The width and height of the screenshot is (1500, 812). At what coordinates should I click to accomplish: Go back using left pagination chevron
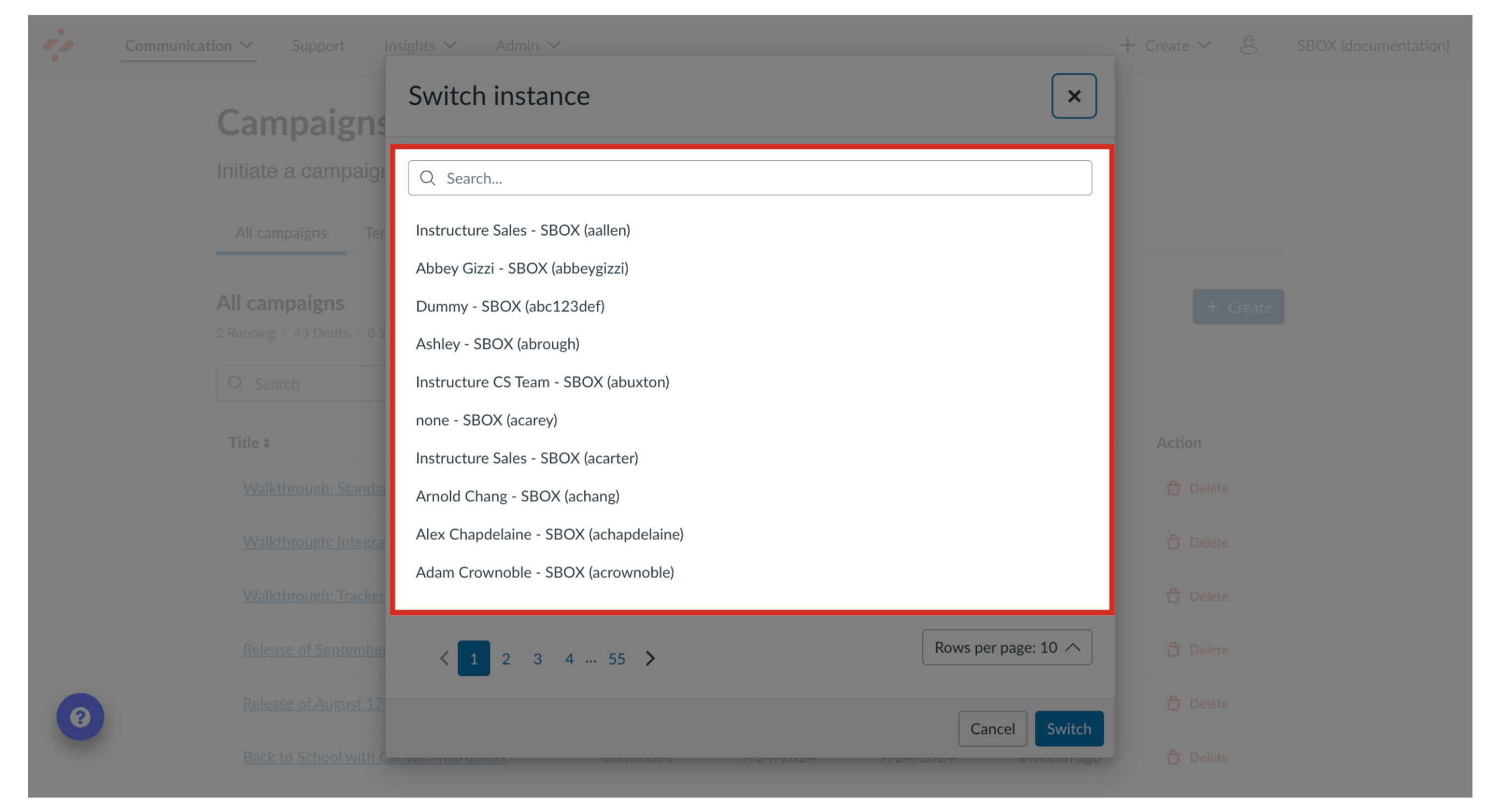[x=444, y=658]
